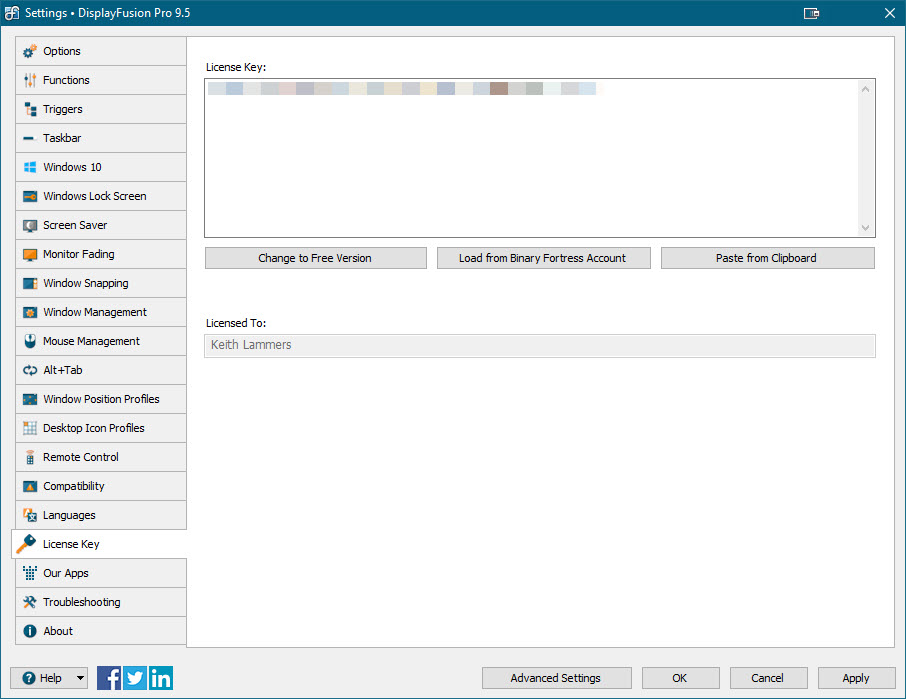
Task: Click the Window Snapping icon
Action: (30, 283)
